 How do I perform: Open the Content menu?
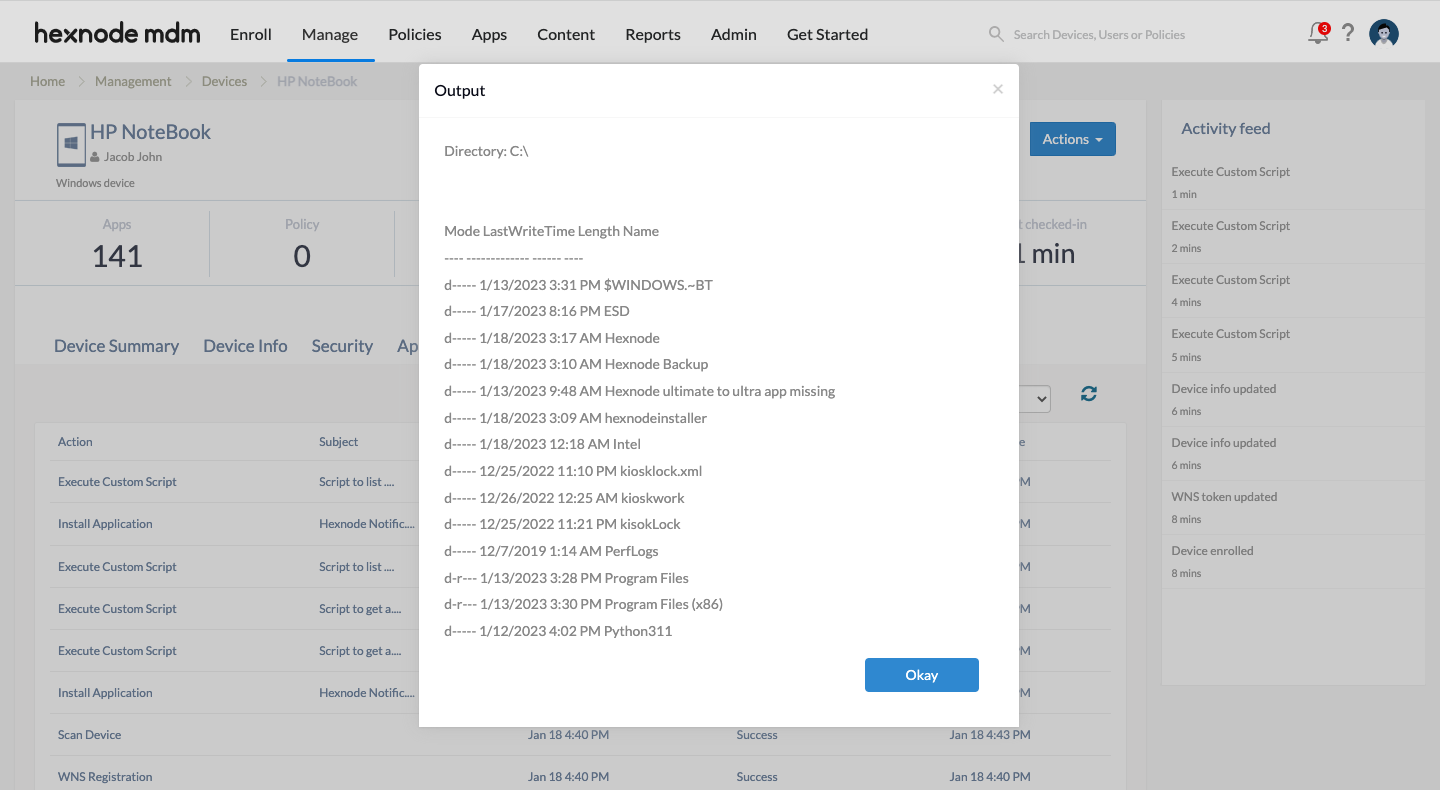(x=566, y=34)
